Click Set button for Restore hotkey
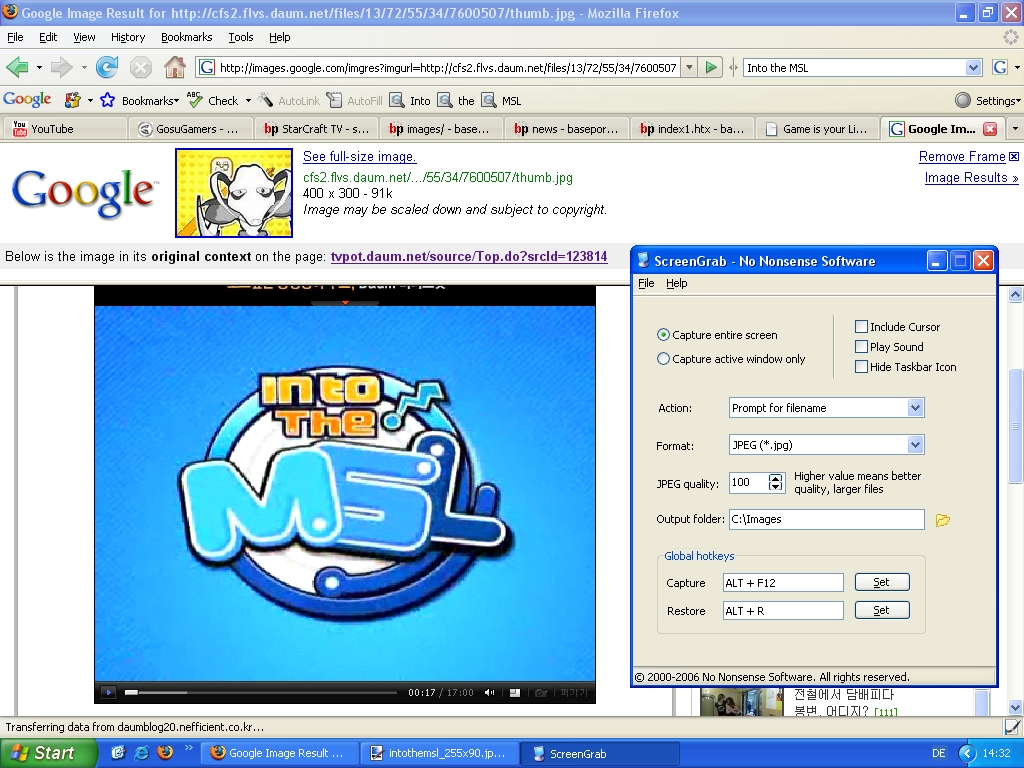 click(882, 610)
